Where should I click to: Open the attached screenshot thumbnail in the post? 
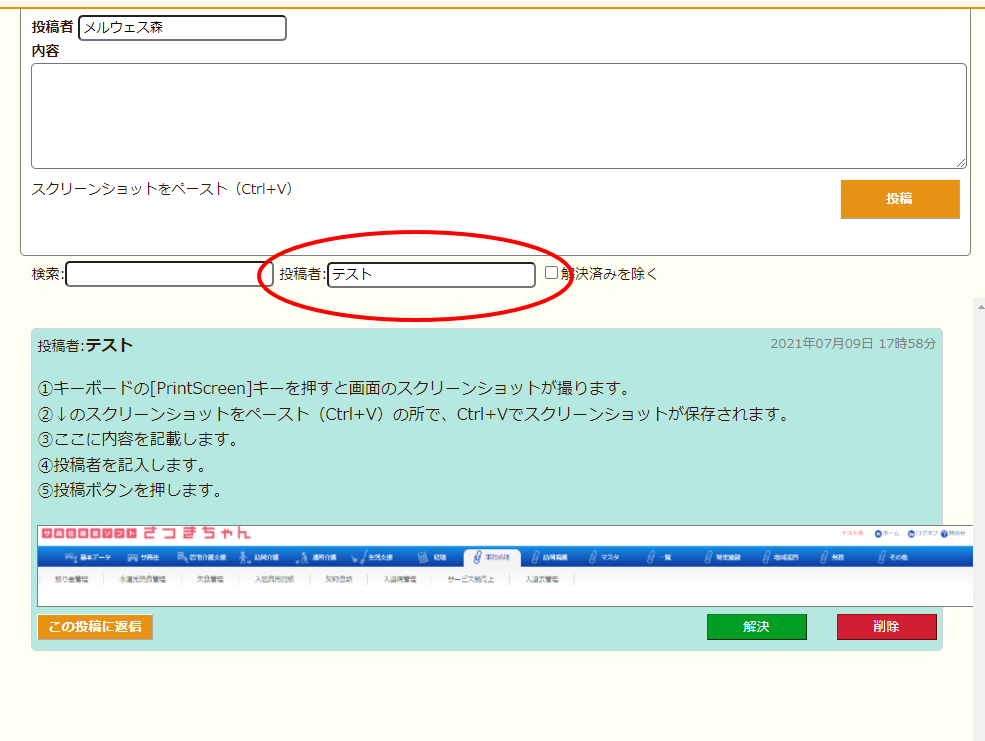(x=505, y=566)
